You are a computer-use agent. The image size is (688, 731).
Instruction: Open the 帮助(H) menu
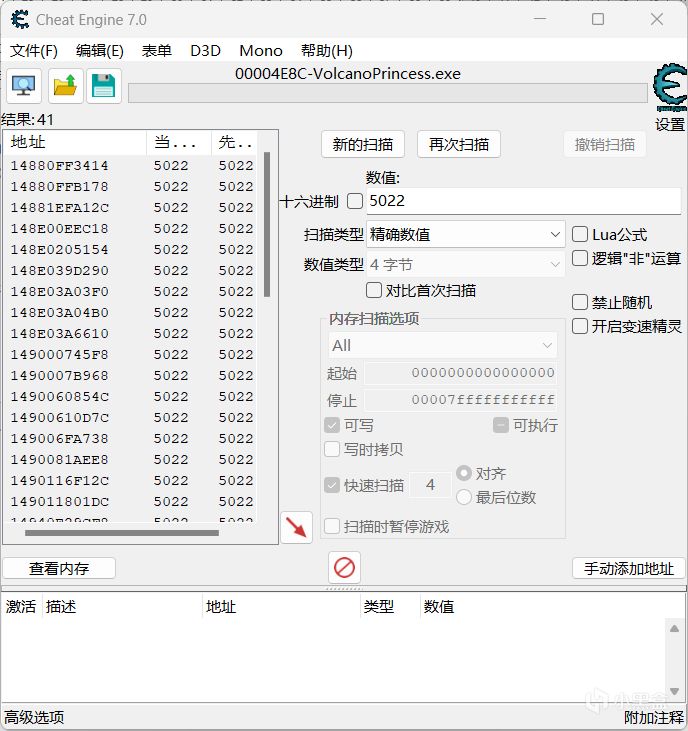tap(327, 50)
